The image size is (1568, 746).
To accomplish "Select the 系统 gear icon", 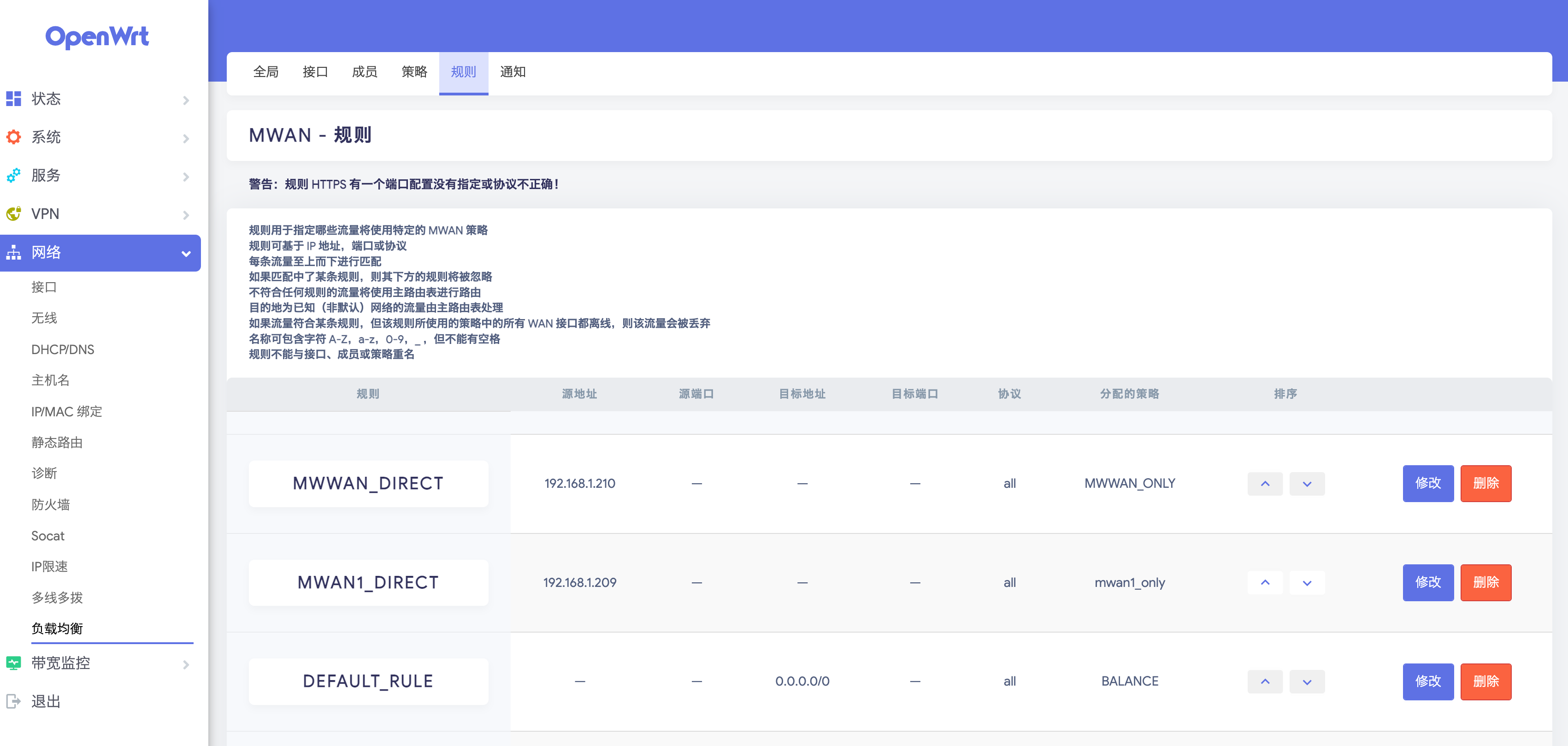I will click(13, 137).
